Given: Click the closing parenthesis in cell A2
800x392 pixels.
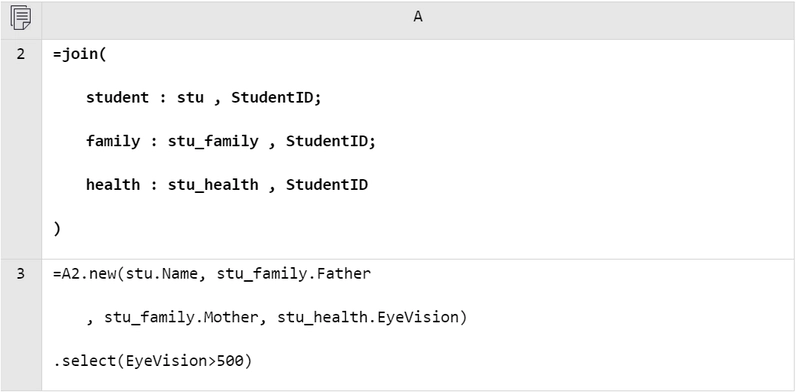Looking at the screenshot, I should pyautogui.click(x=57, y=229).
